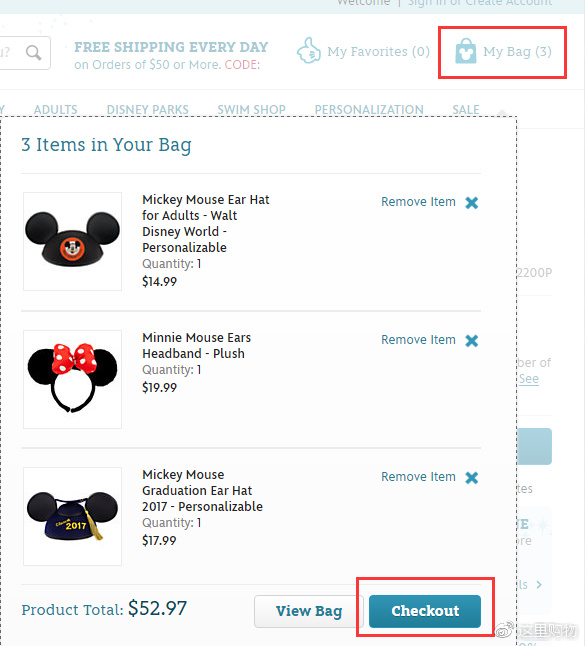Image resolution: width=585 pixels, height=646 pixels.
Task: Remove Mickey Mouse Ear Hat with X icon
Action: coord(472,202)
